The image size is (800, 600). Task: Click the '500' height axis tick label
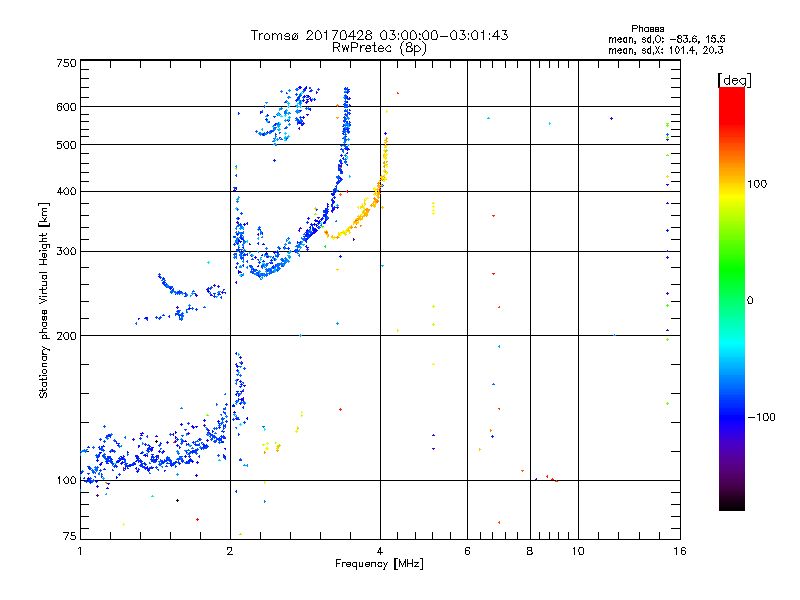click(66, 145)
